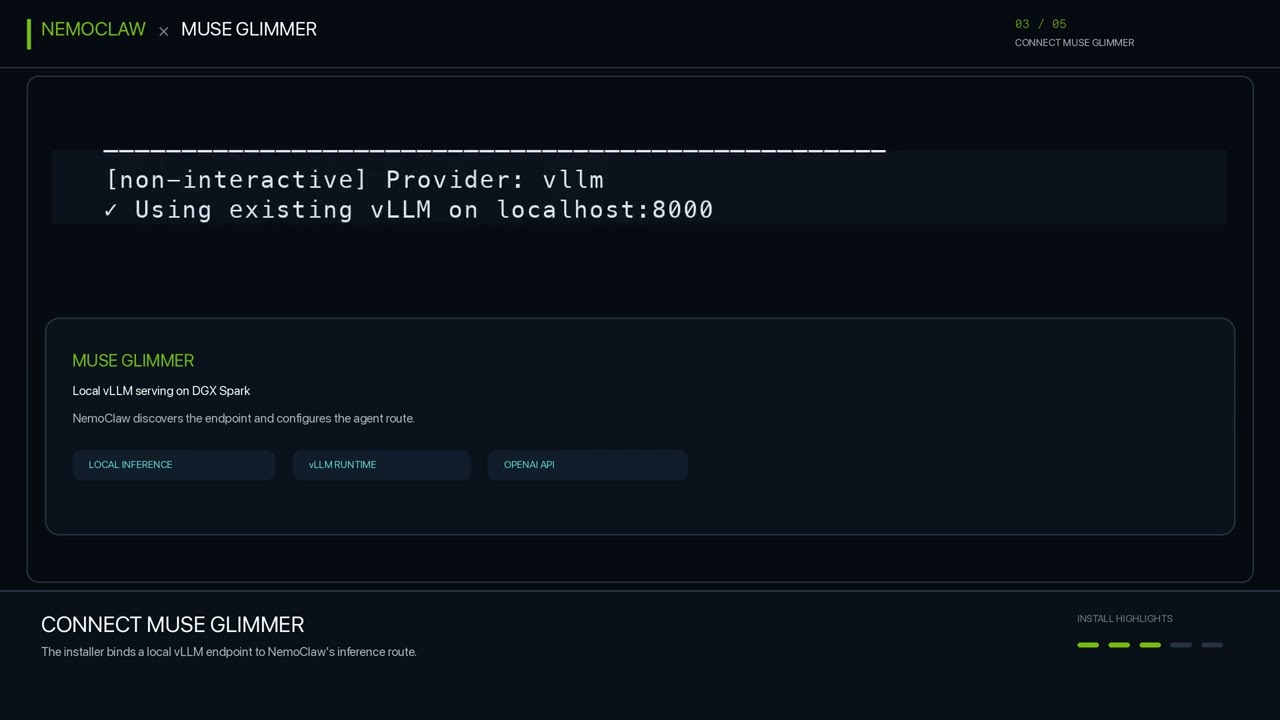1280x720 pixels.
Task: Click the '[non-interactive] Provider: vllm' terminal line
Action: click(x=355, y=180)
